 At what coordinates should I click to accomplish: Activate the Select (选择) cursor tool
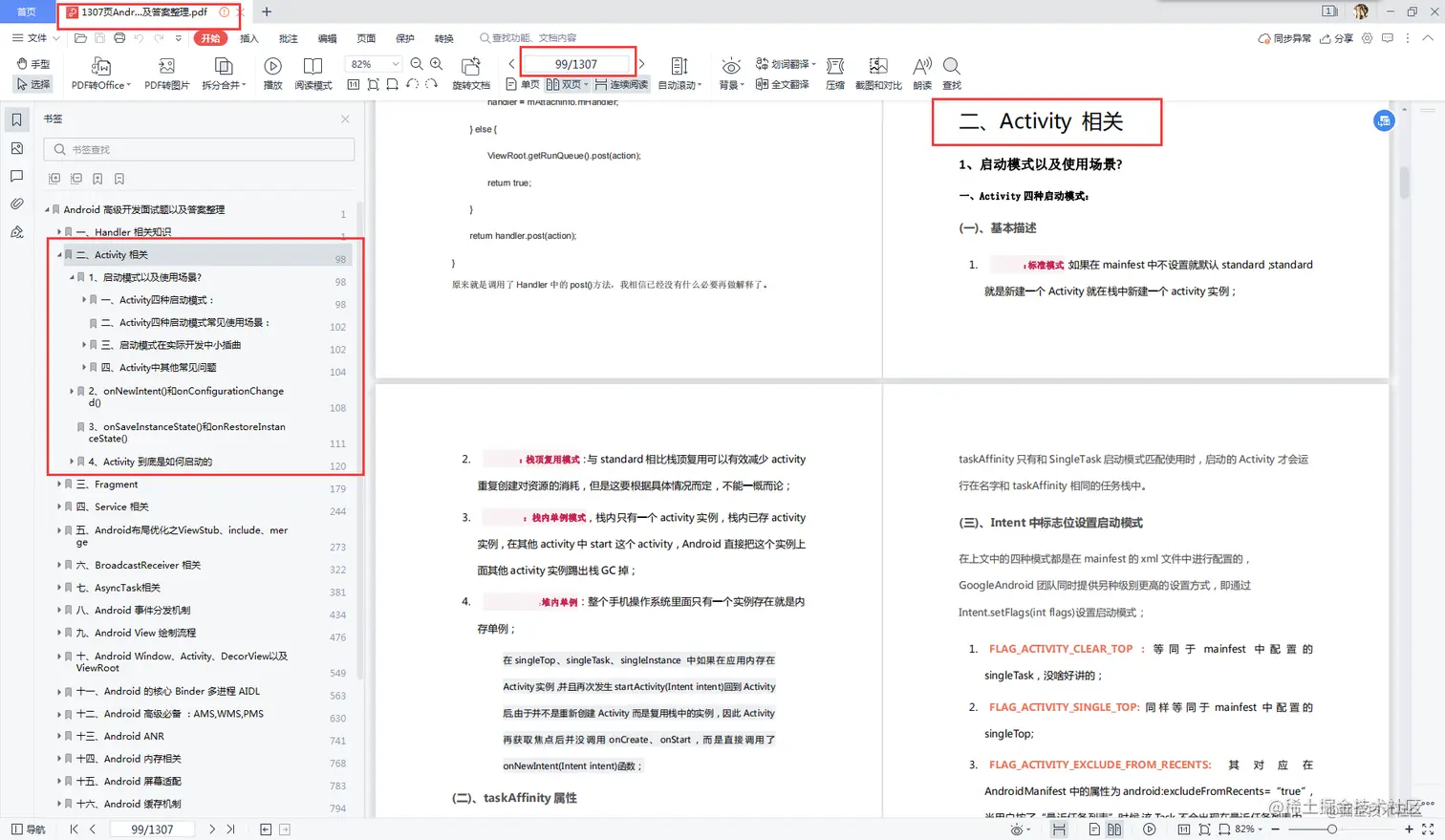33,84
